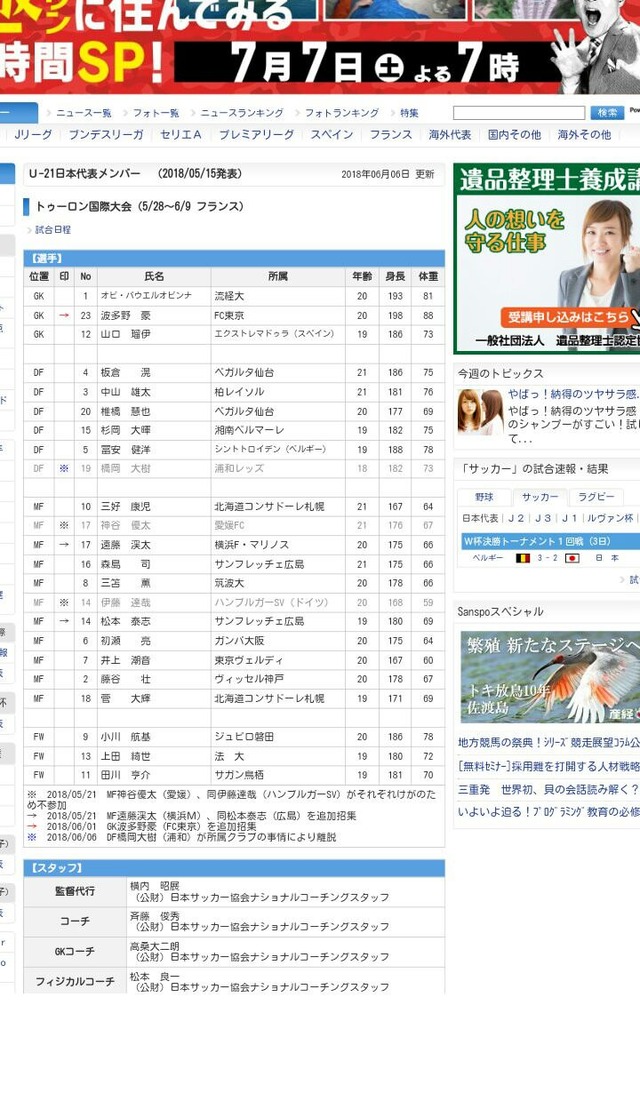Open the フォトランキング link
640x1093 pixels.
click(x=342, y=113)
